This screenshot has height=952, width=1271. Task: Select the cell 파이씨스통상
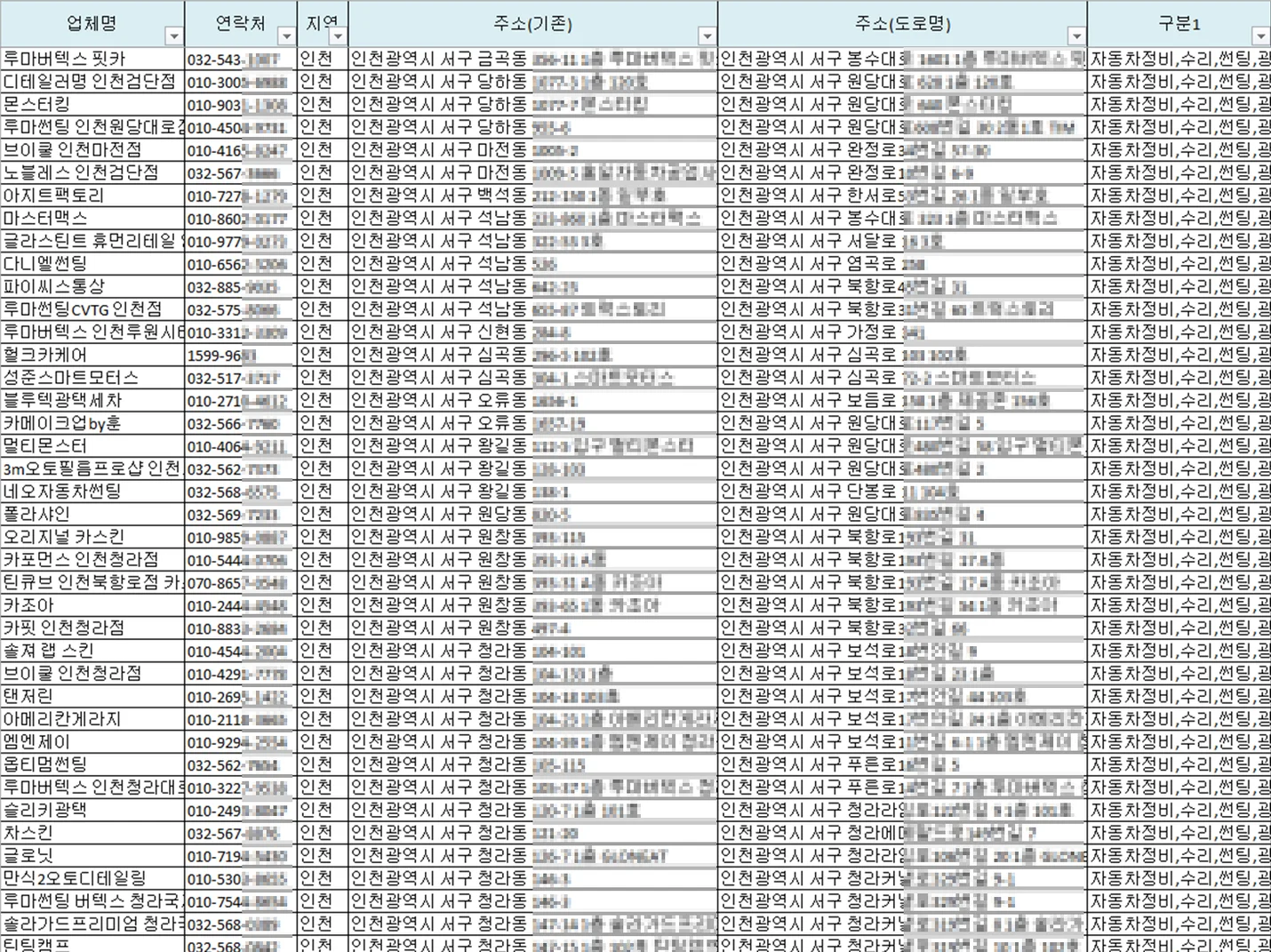[92, 286]
